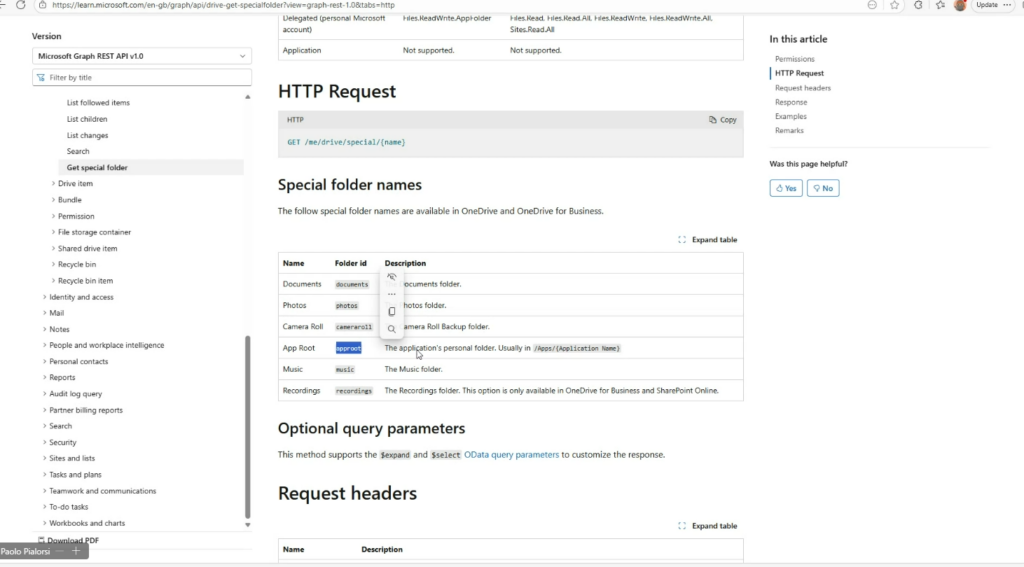Click the highlighted approot folder id
Viewport: 1024px width, 567px height.
coord(348,348)
